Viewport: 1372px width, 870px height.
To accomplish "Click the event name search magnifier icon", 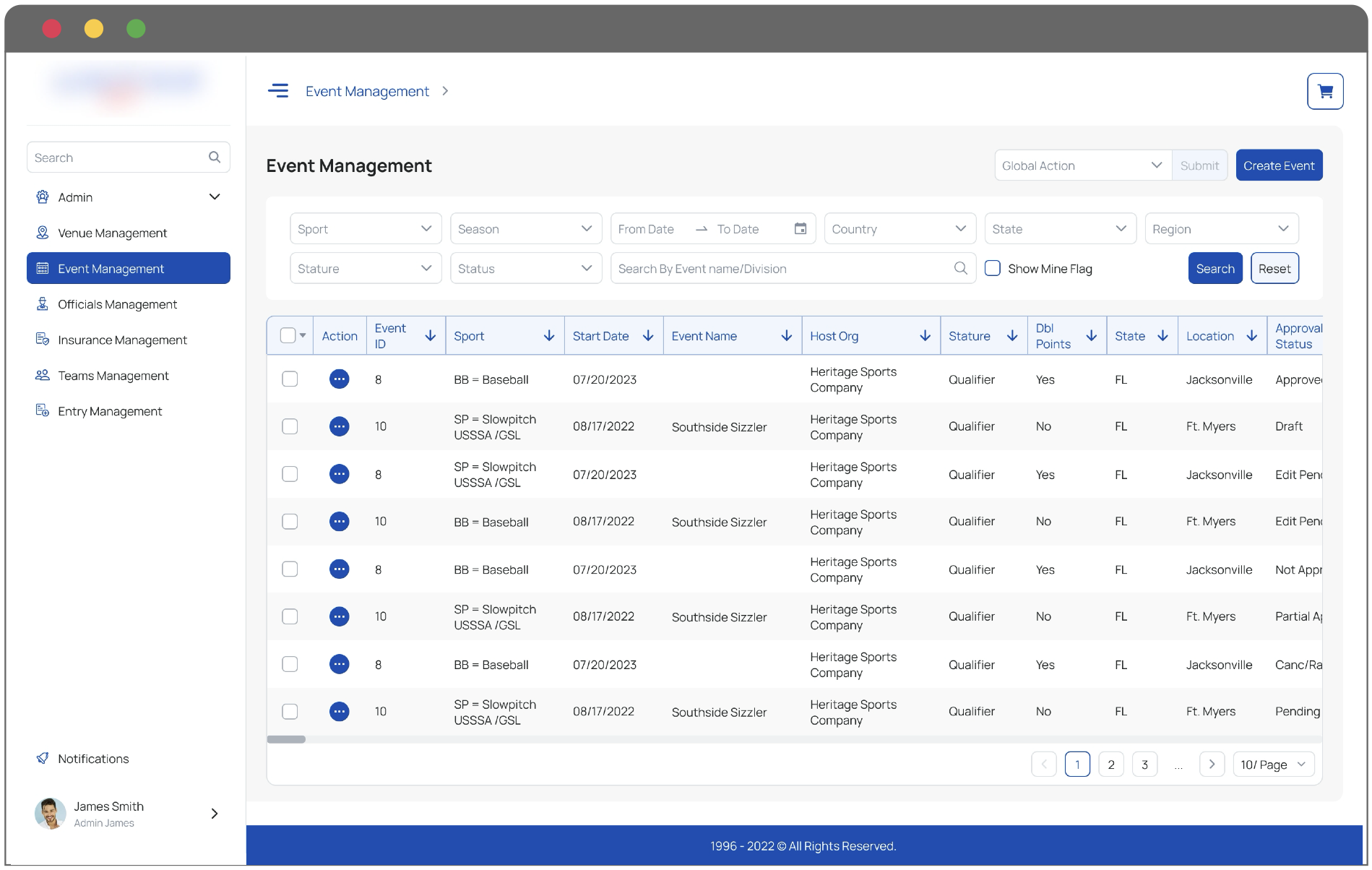I will [960, 268].
